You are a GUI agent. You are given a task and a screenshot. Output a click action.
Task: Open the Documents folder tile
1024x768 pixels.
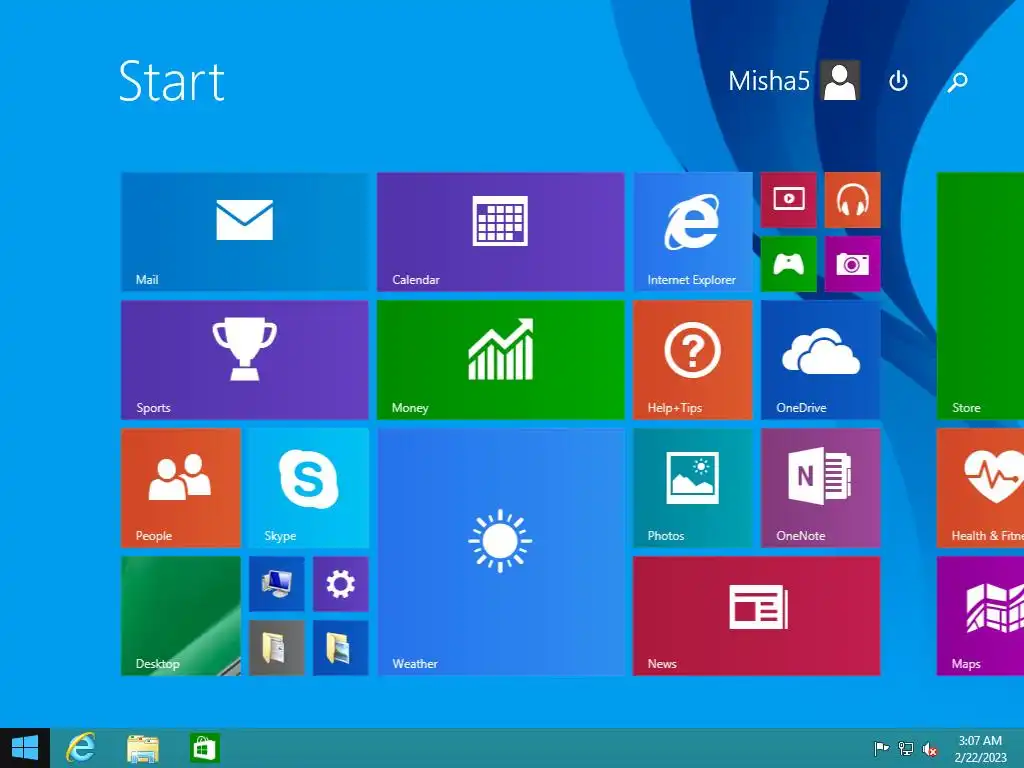pyautogui.click(x=276, y=648)
